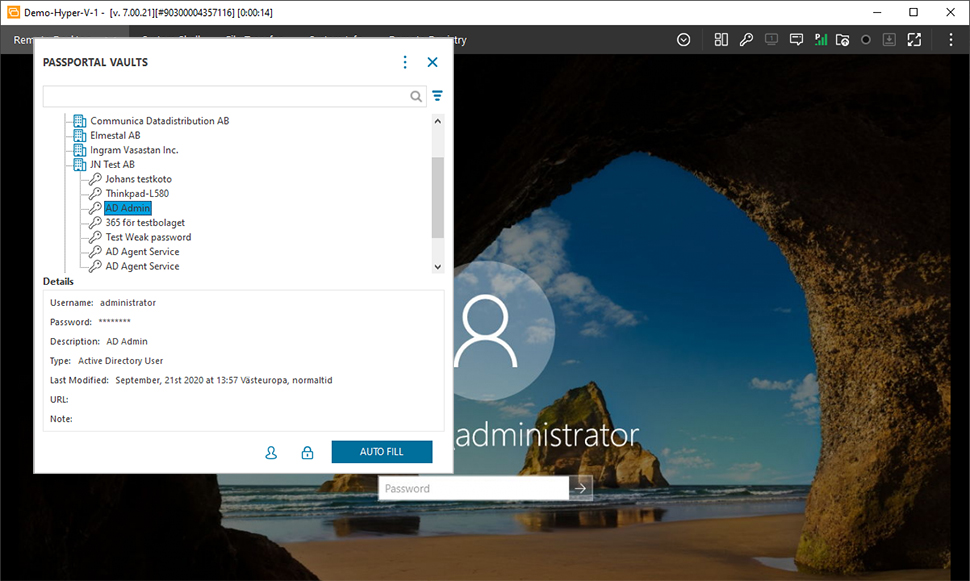Image resolution: width=970 pixels, height=581 pixels.
Task: Click the building icon beside JN Test AB
Action: [x=80, y=165]
